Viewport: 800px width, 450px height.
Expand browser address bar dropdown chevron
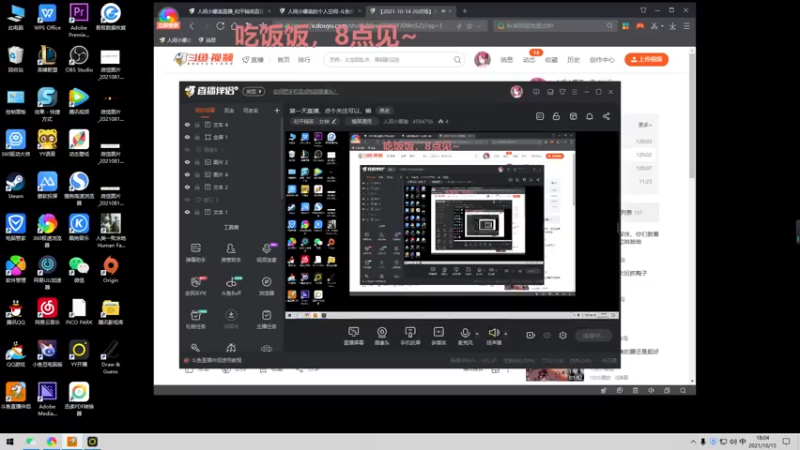click(479, 26)
